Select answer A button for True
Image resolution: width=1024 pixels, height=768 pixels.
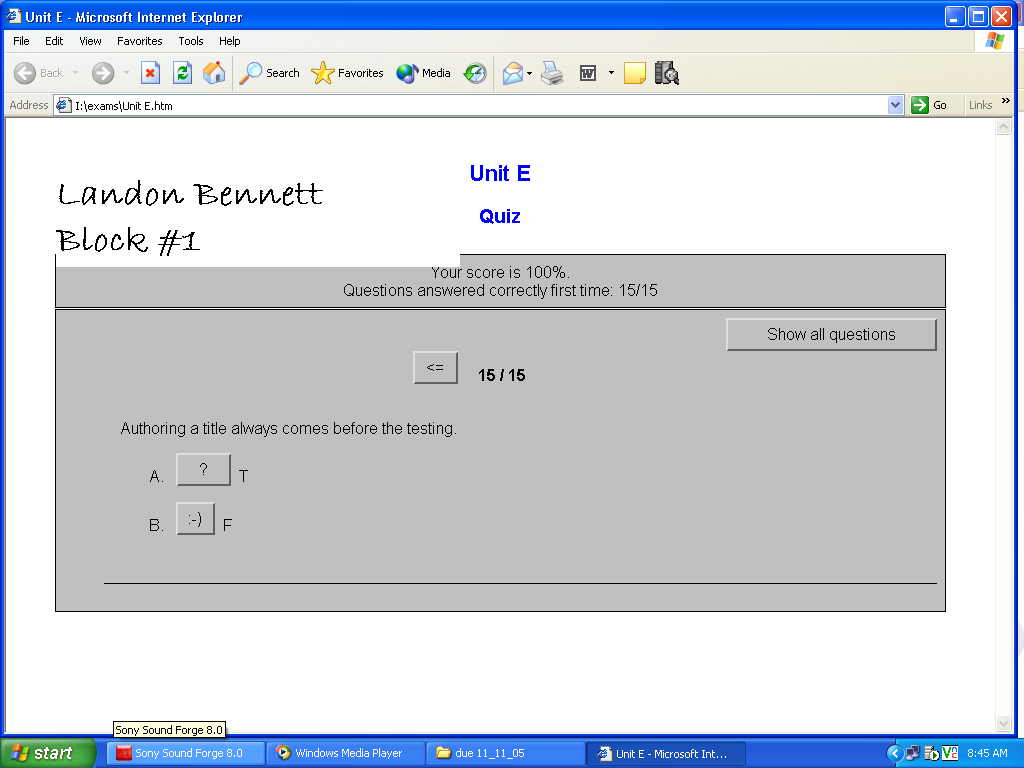[x=203, y=470]
